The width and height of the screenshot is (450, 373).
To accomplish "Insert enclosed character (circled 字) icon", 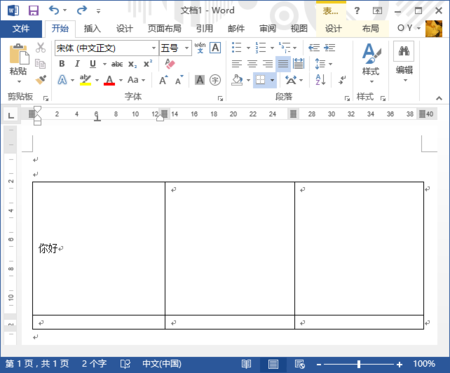I will (215, 80).
